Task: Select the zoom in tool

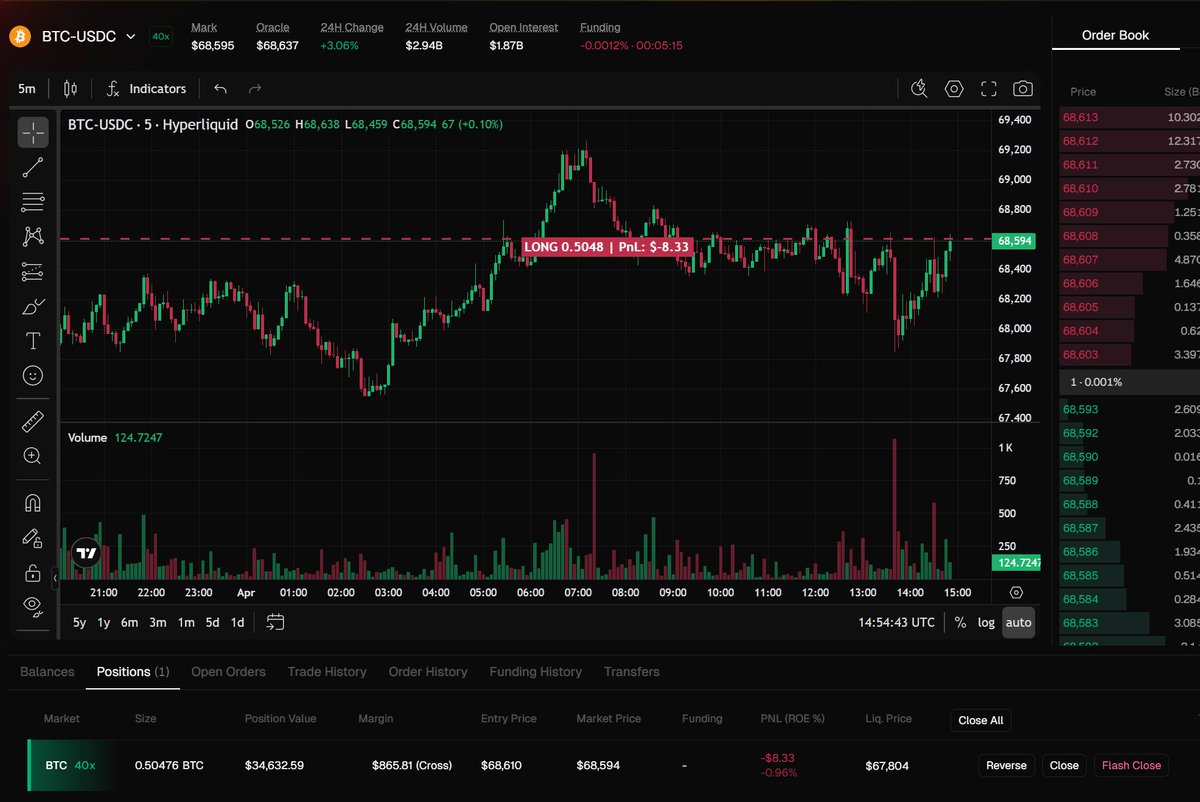Action: point(33,456)
